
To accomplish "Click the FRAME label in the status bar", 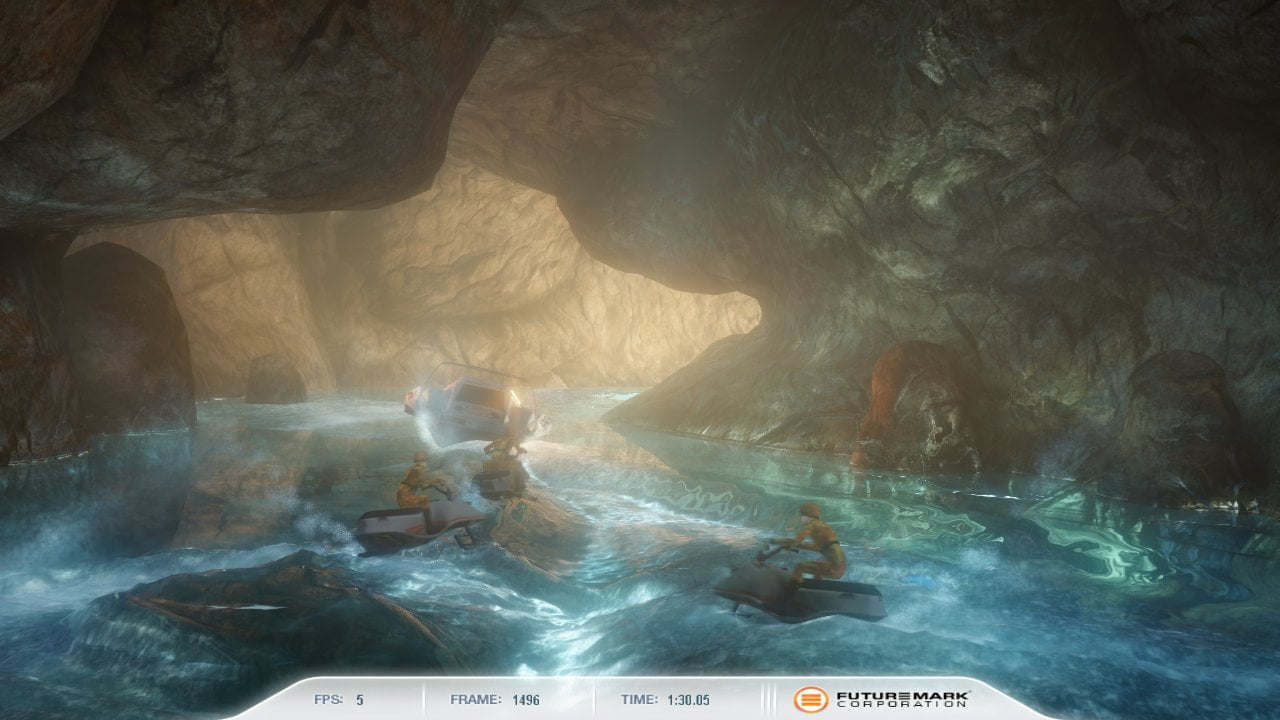I will (x=474, y=700).
